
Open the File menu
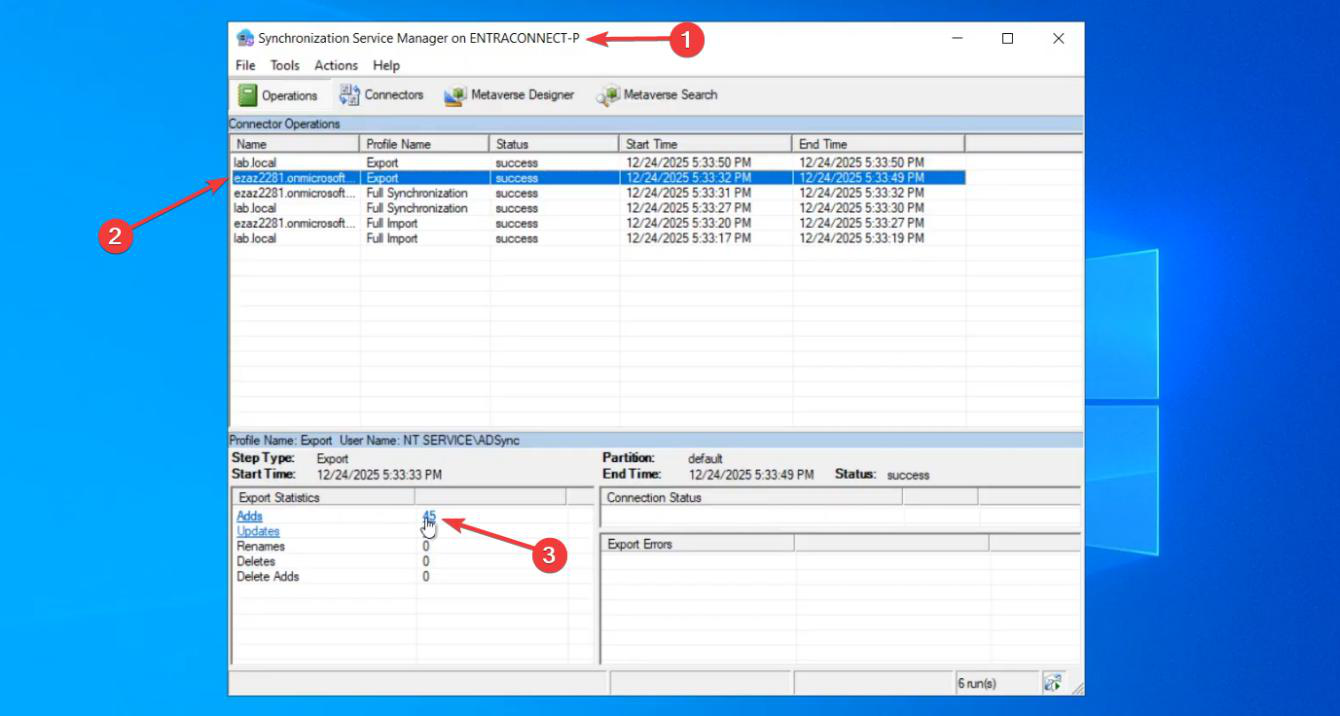click(x=245, y=65)
